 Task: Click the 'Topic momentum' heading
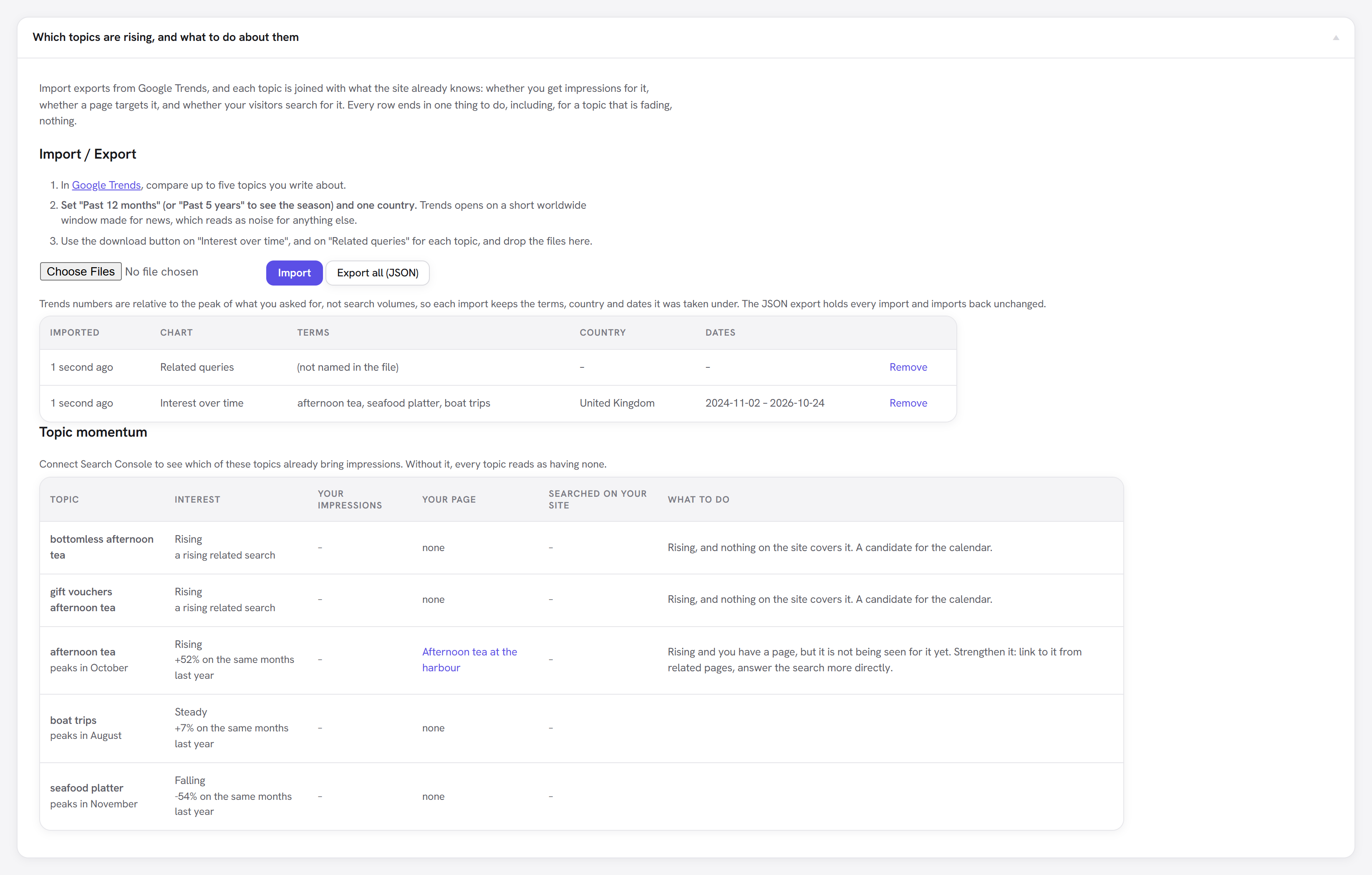[93, 432]
